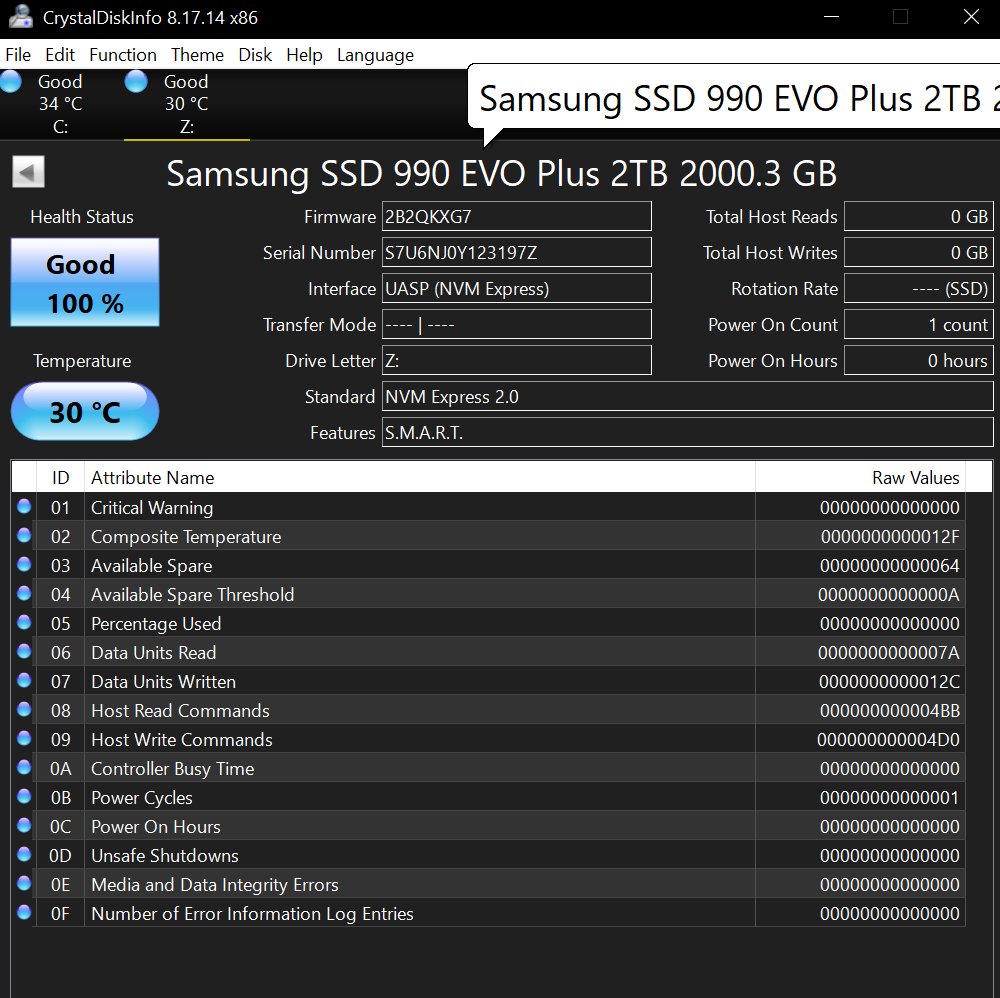Image resolution: width=1000 pixels, height=998 pixels.
Task: Click raw value 000000000004D0
Action: click(888, 740)
